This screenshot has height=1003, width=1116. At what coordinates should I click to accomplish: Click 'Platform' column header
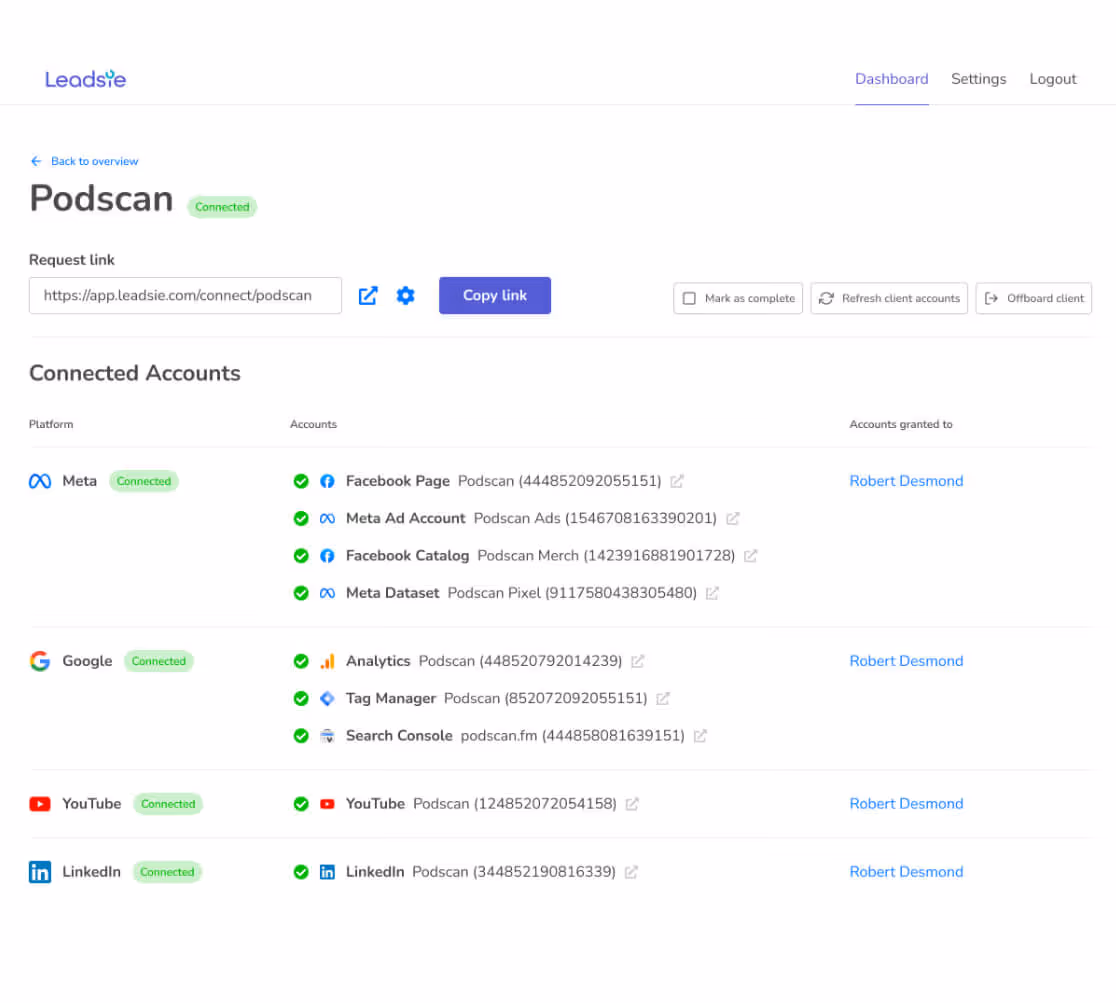tap(51, 424)
